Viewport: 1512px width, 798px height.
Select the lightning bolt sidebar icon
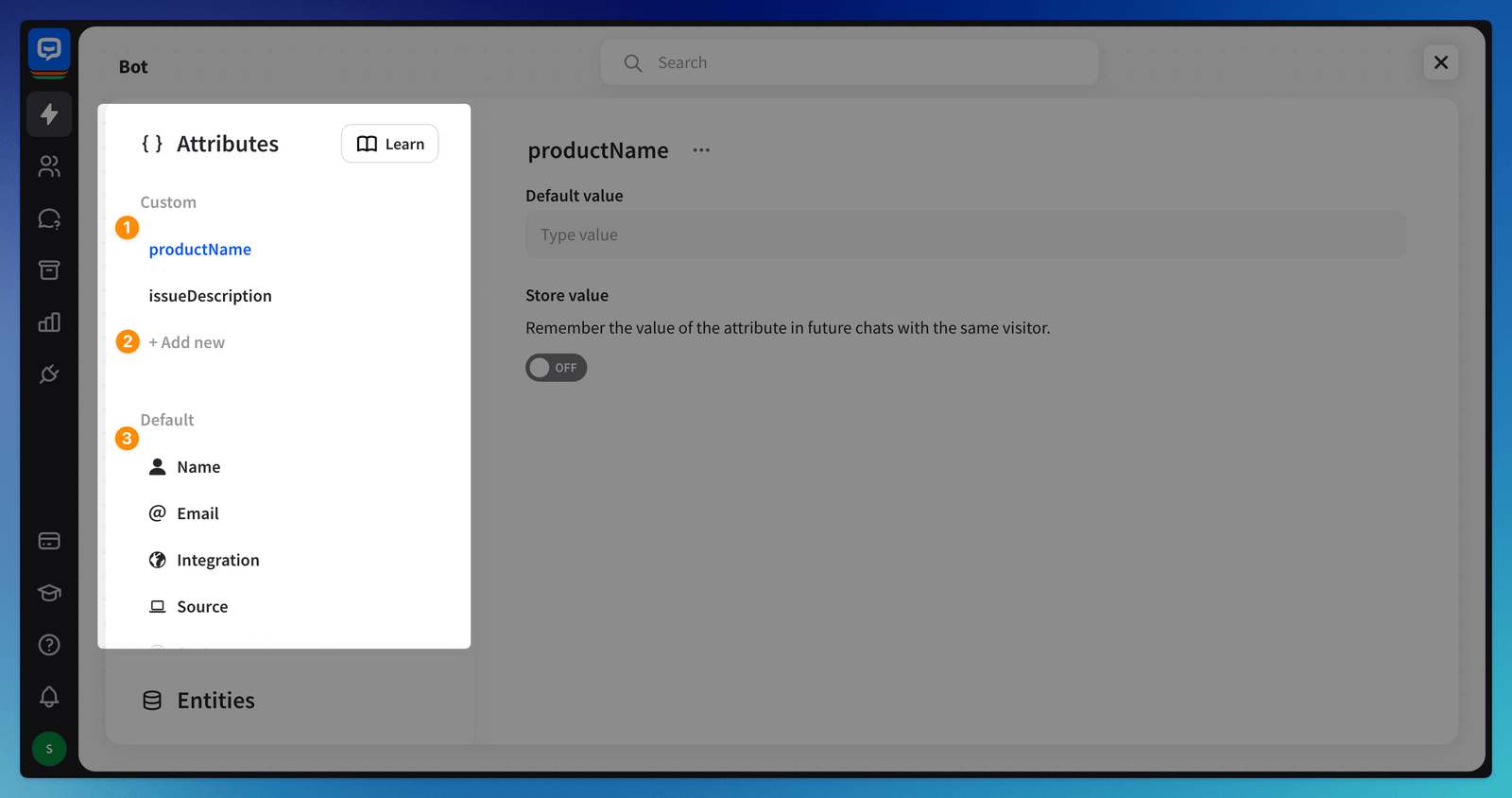(49, 114)
